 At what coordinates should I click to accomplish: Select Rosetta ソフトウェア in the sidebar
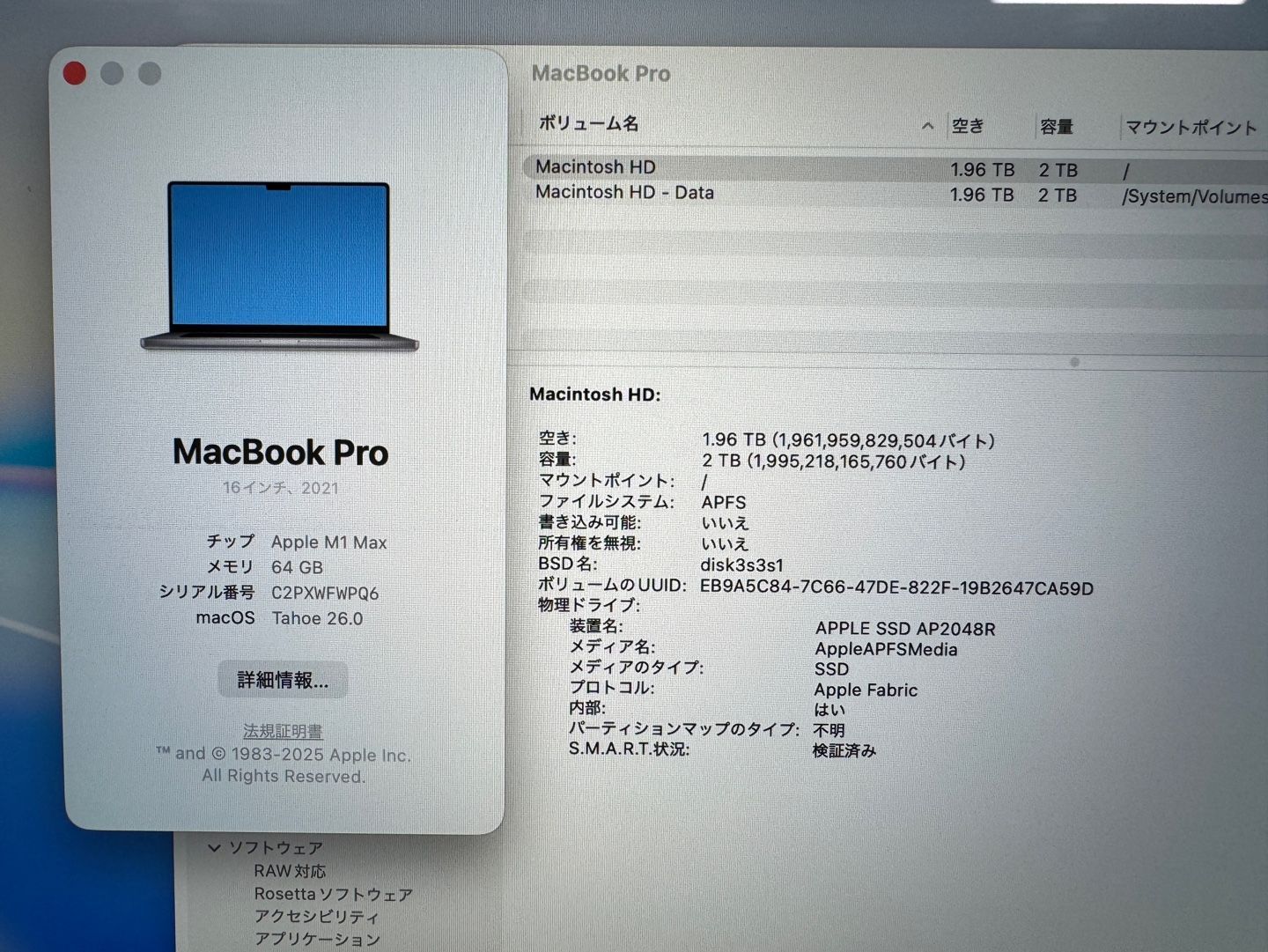pyautogui.click(x=333, y=894)
